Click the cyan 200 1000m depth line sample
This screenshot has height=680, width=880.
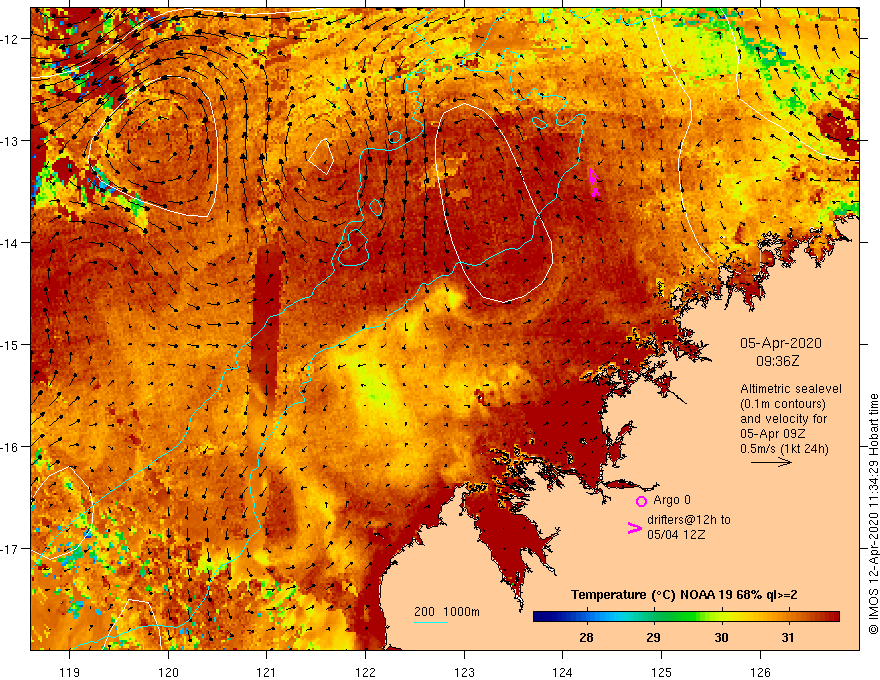pyautogui.click(x=430, y=622)
